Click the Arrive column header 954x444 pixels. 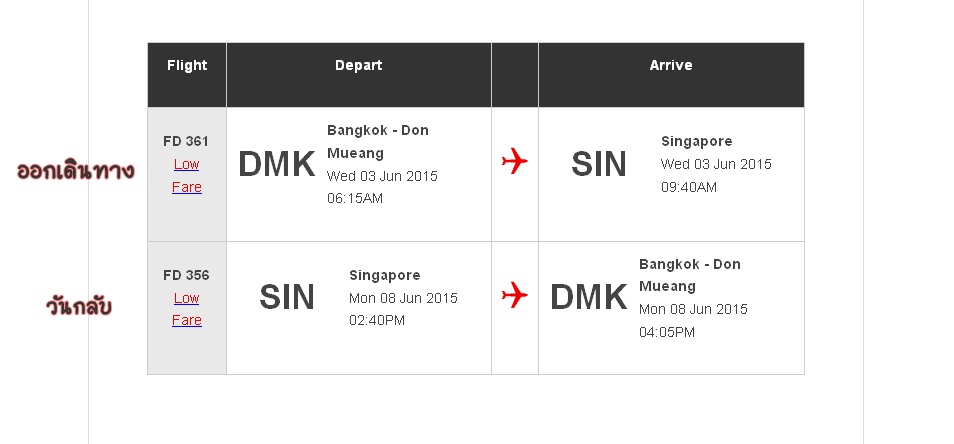pyautogui.click(x=670, y=65)
